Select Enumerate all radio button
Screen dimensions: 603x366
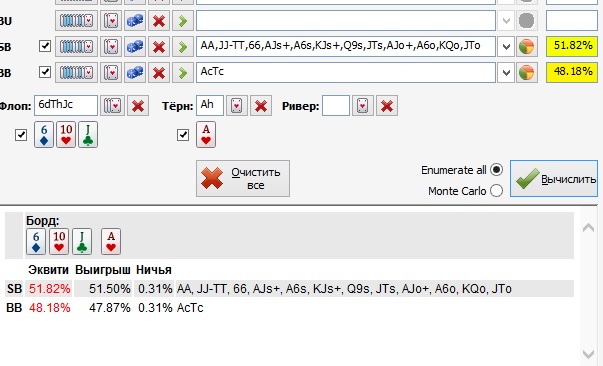496,170
